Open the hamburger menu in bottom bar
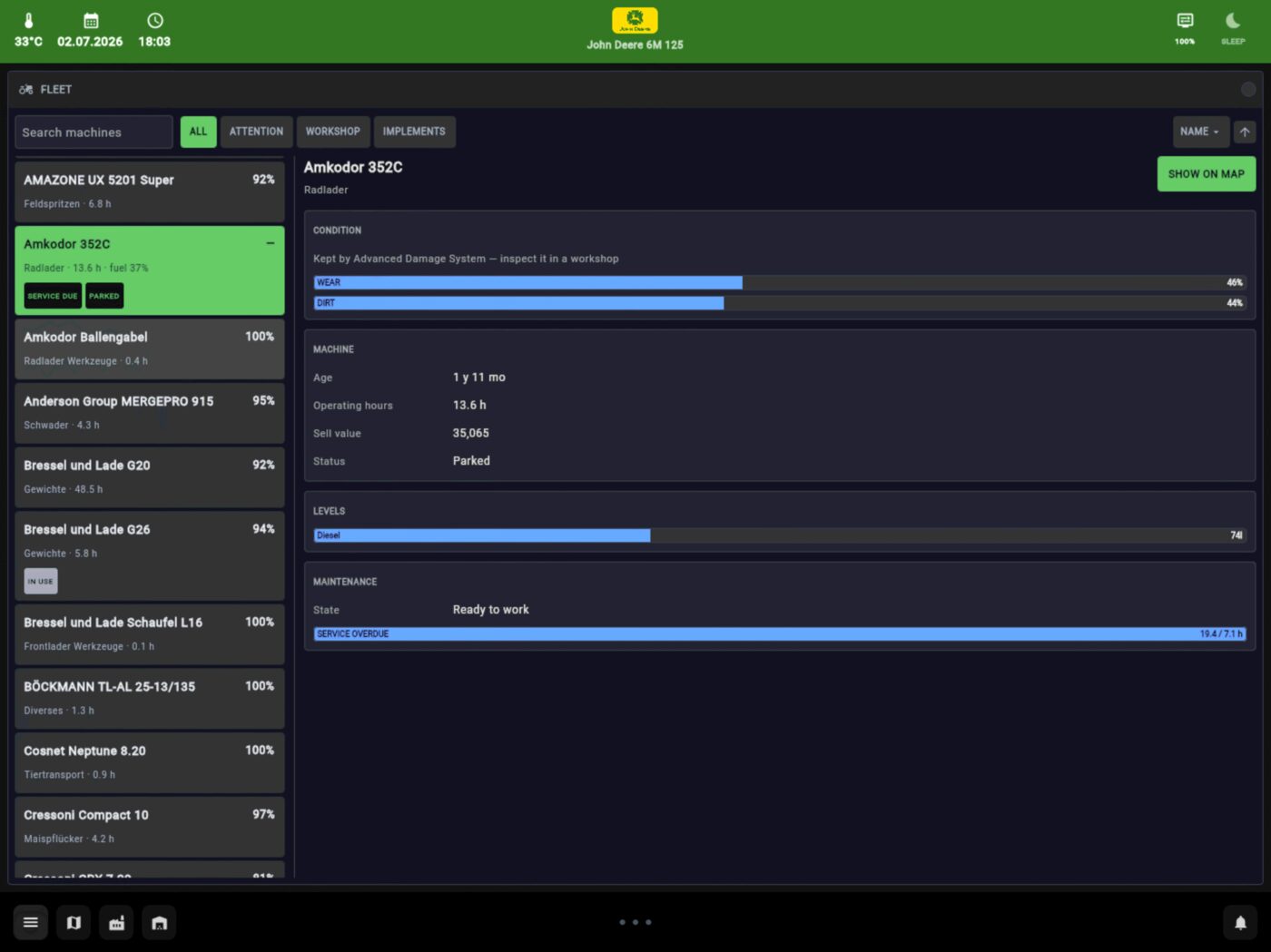The height and width of the screenshot is (952, 1271). [x=30, y=923]
